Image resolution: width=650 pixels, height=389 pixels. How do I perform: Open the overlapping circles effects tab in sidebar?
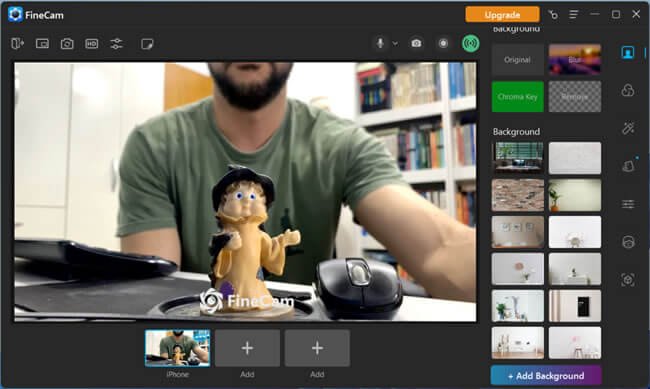(x=628, y=90)
